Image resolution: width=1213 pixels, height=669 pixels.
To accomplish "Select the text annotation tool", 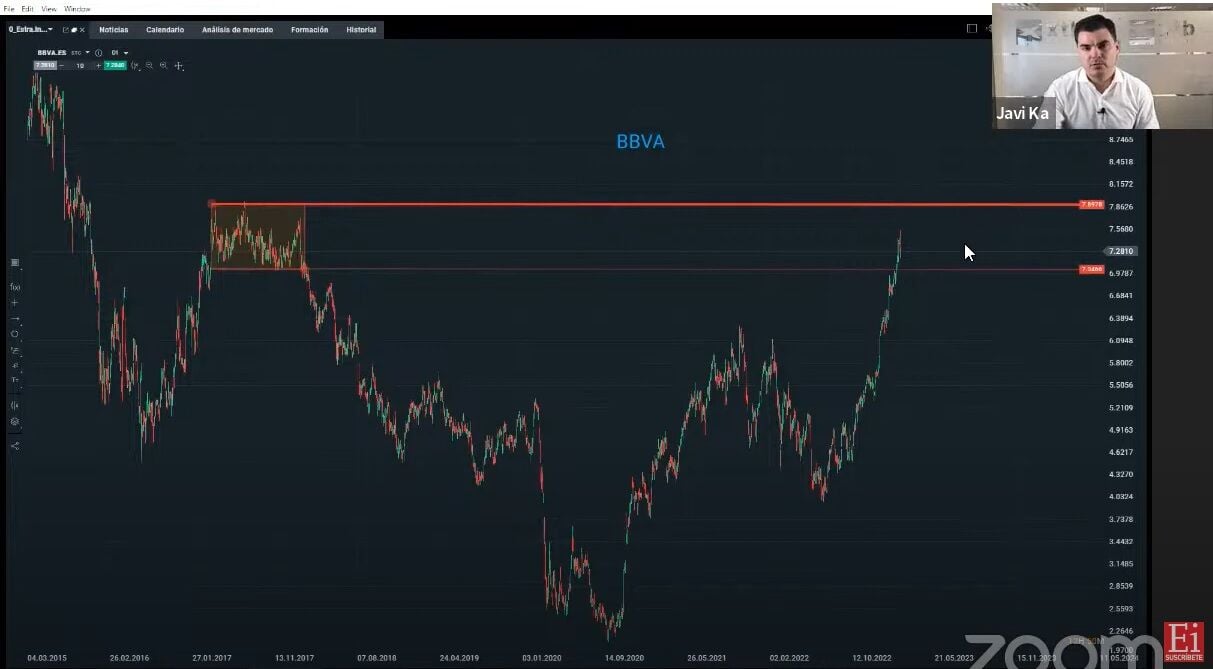I will tap(15, 380).
